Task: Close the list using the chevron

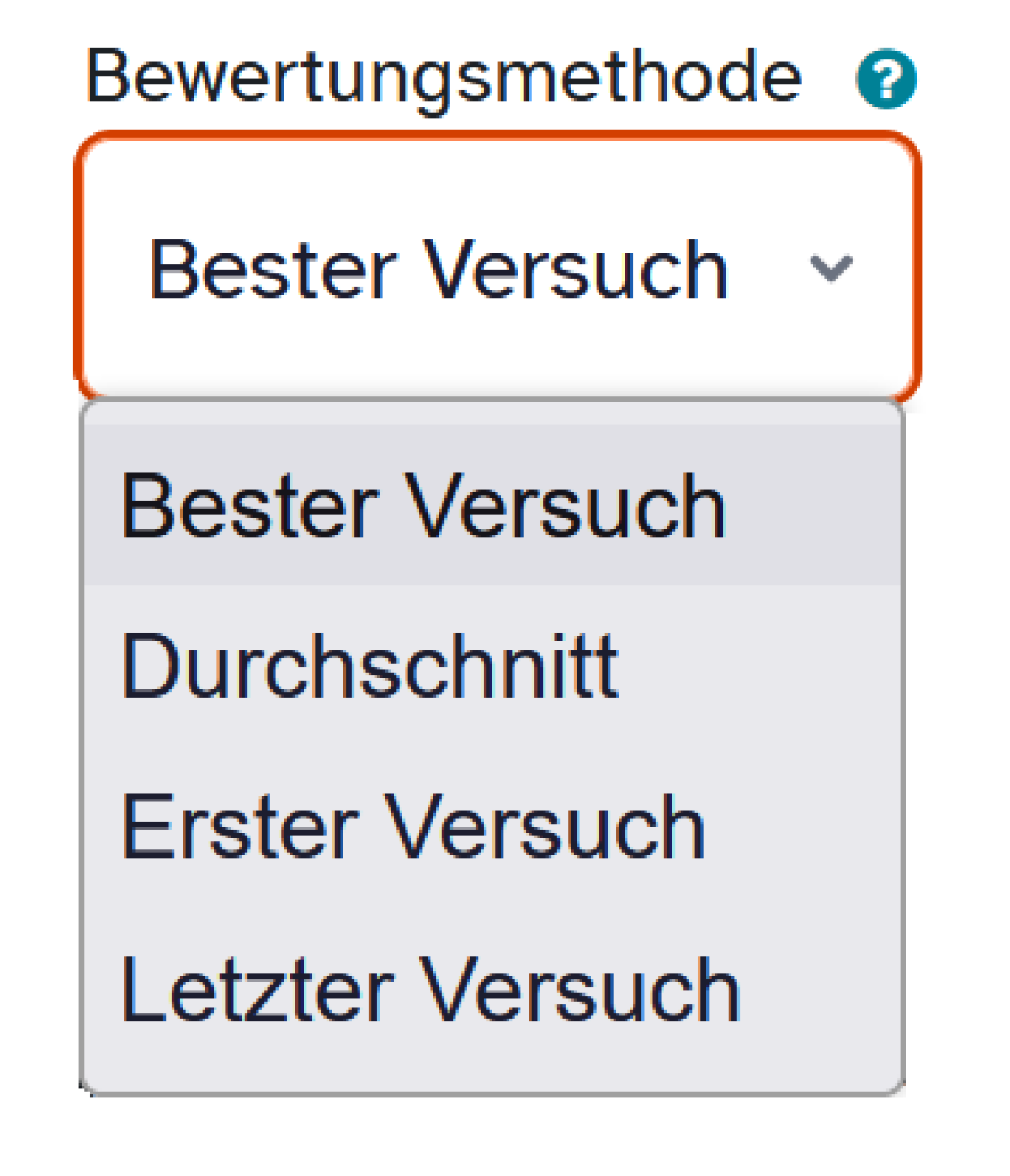Action: tap(831, 269)
